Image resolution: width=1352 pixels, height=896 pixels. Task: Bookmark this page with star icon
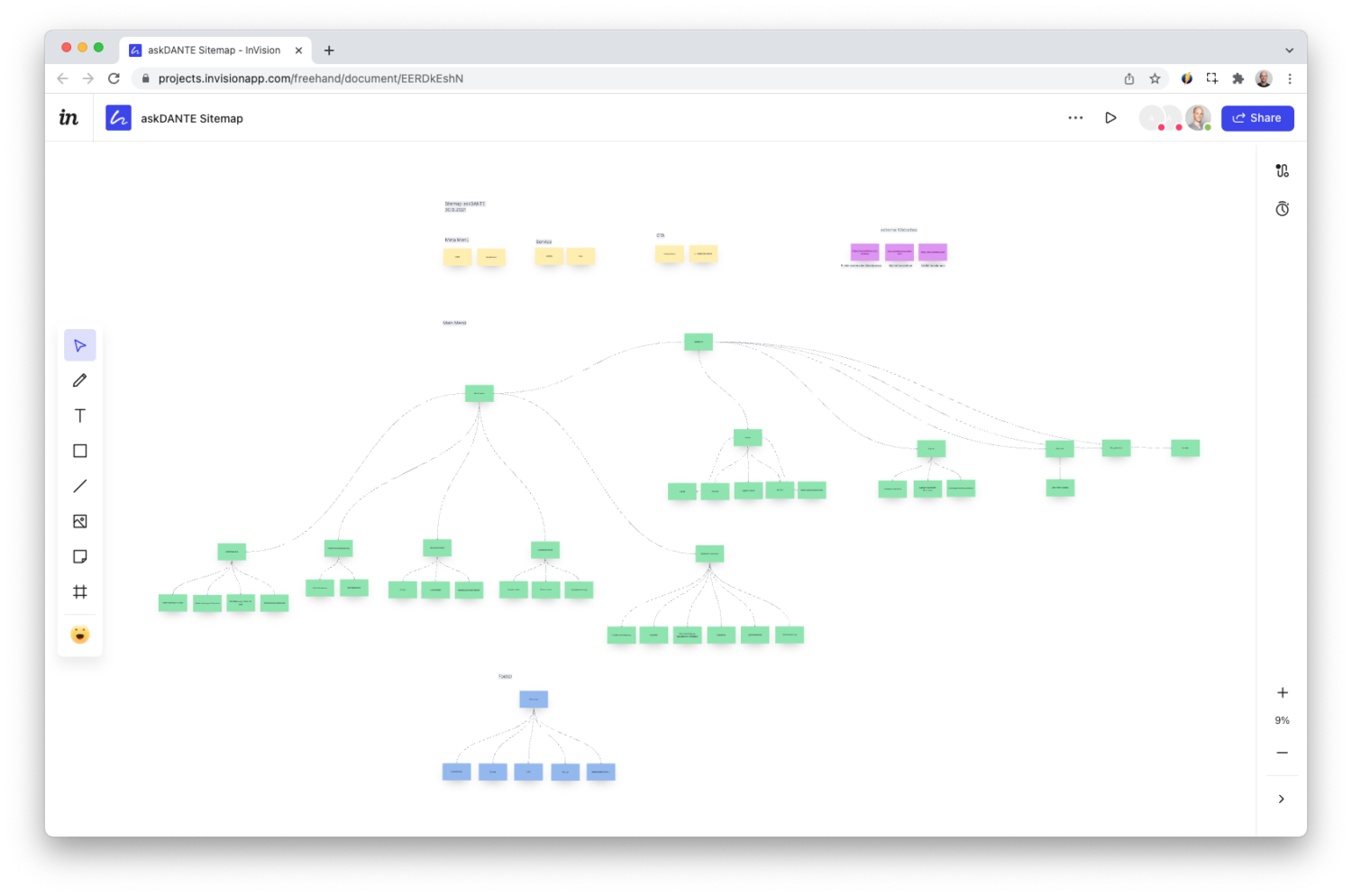click(x=1155, y=78)
